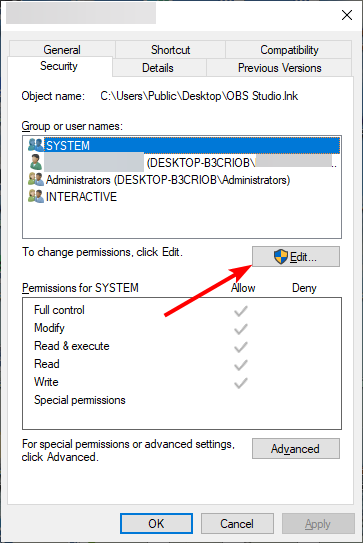Click the Full control Allow checkmark

point(241,311)
